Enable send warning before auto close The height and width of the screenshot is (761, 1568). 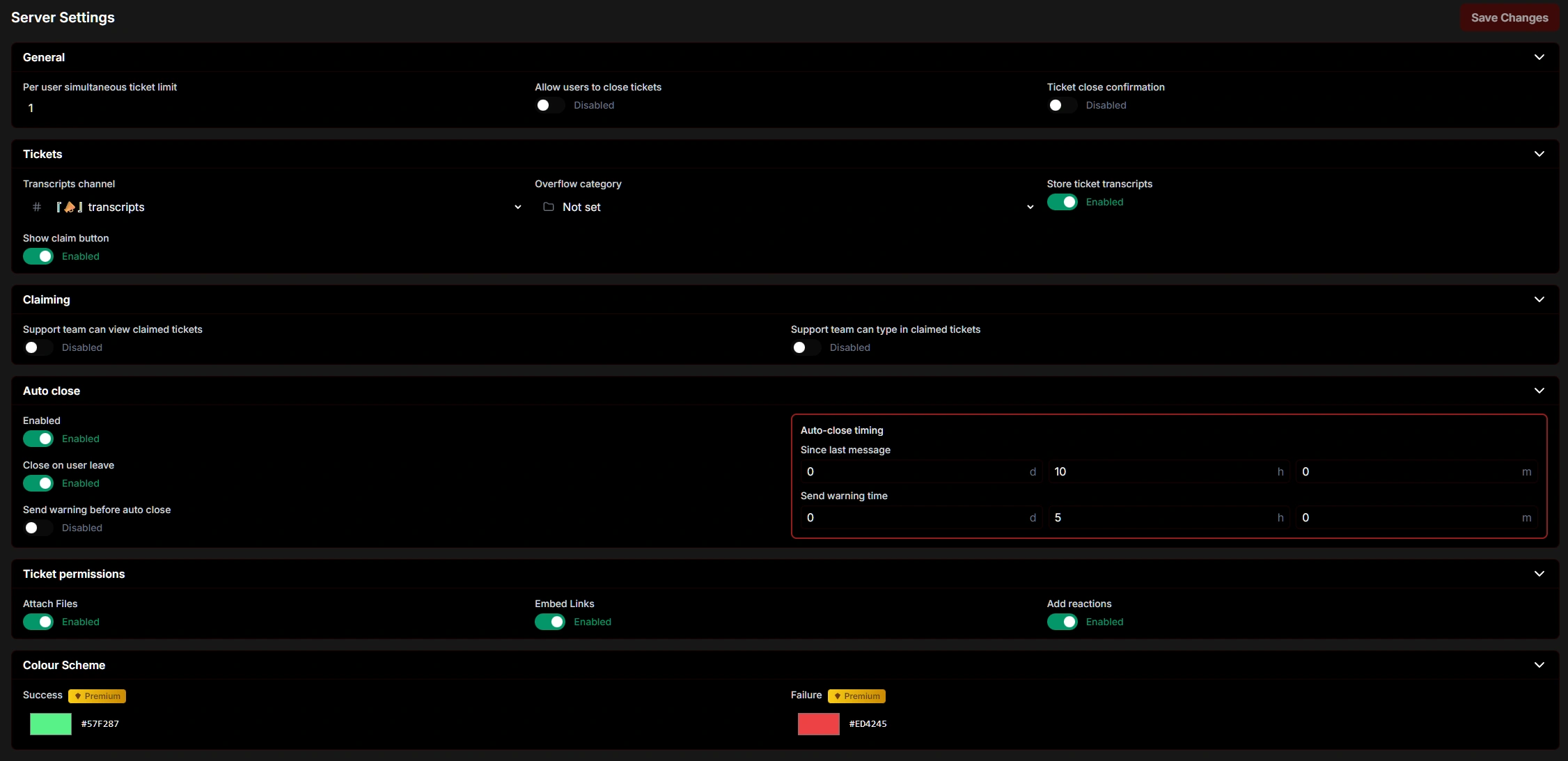point(38,528)
